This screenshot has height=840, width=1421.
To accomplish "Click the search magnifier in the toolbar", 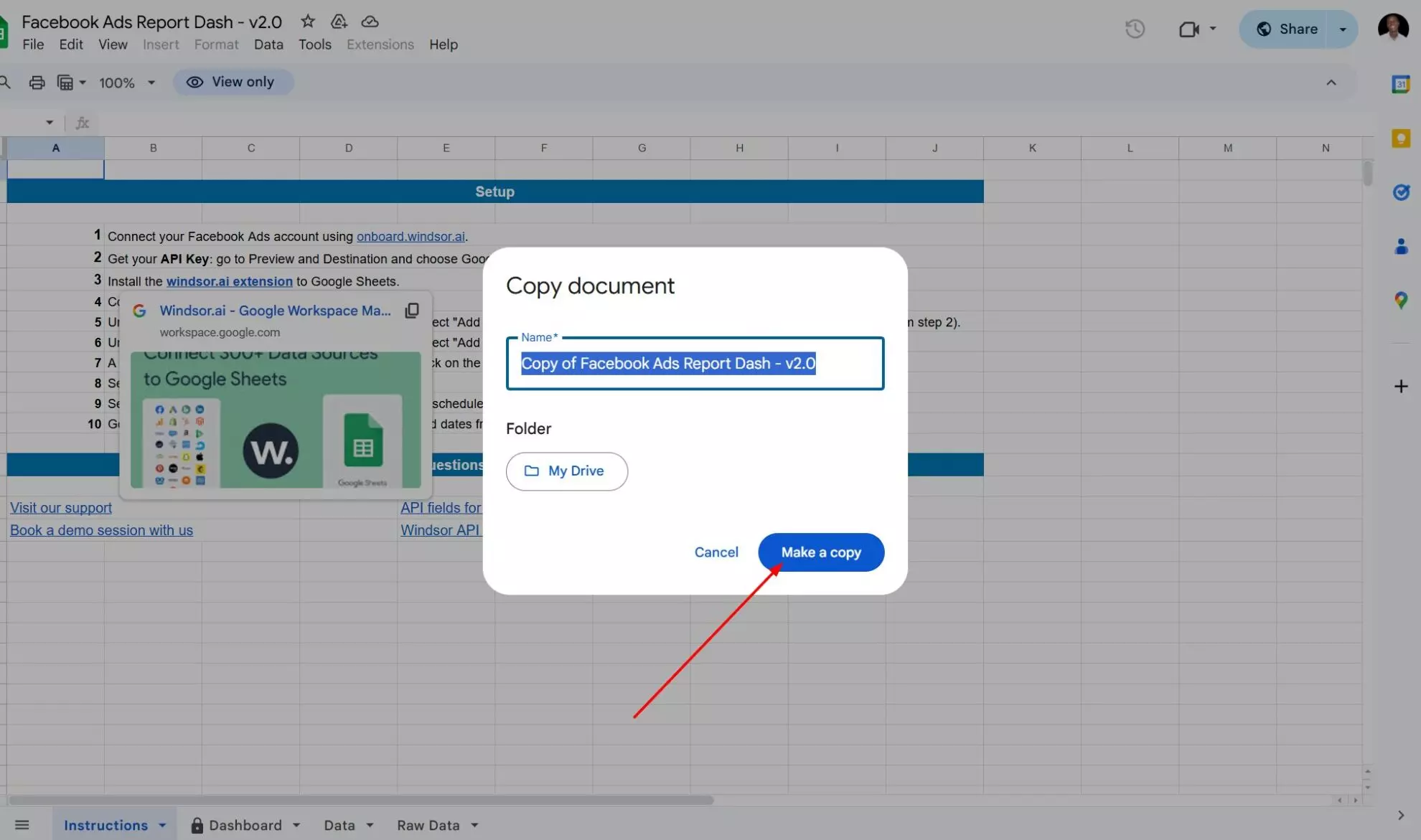I will (x=5, y=82).
